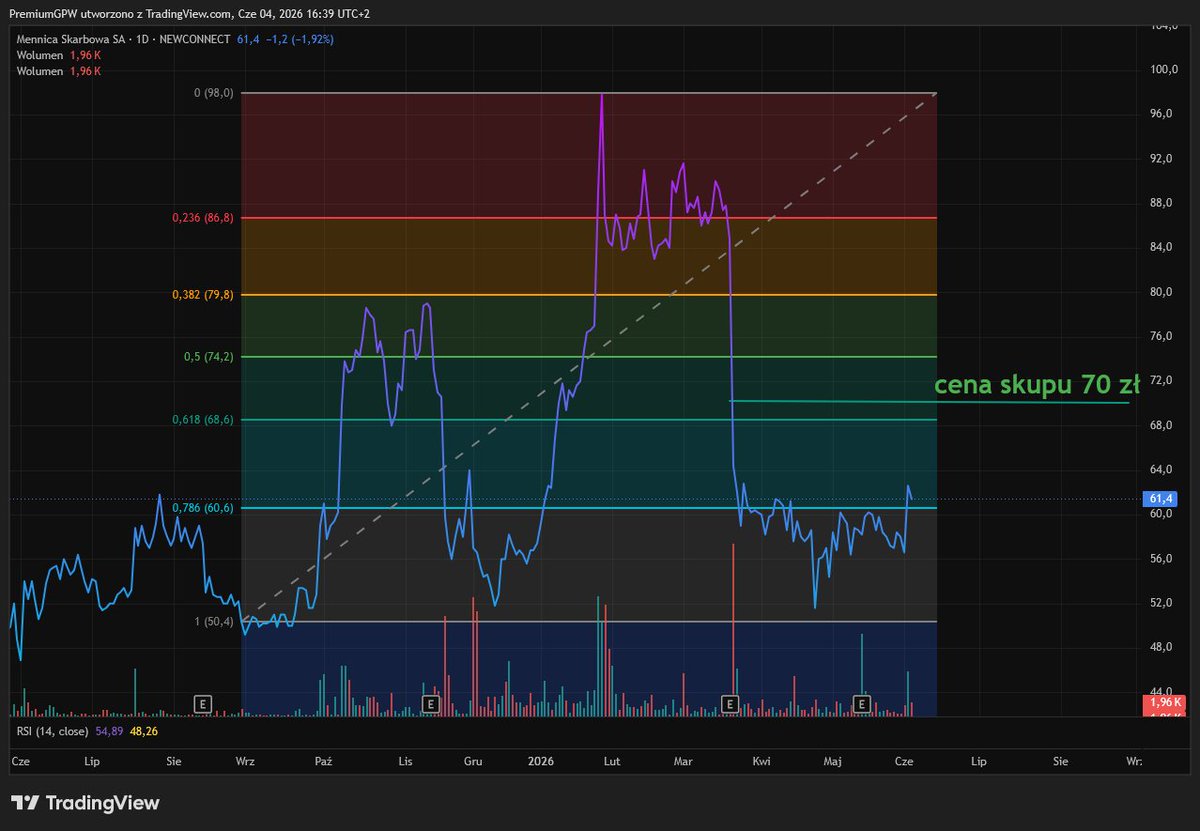Open the E earnings marker between Lis and Gru
This screenshot has width=1200, height=831.
pyautogui.click(x=430, y=704)
